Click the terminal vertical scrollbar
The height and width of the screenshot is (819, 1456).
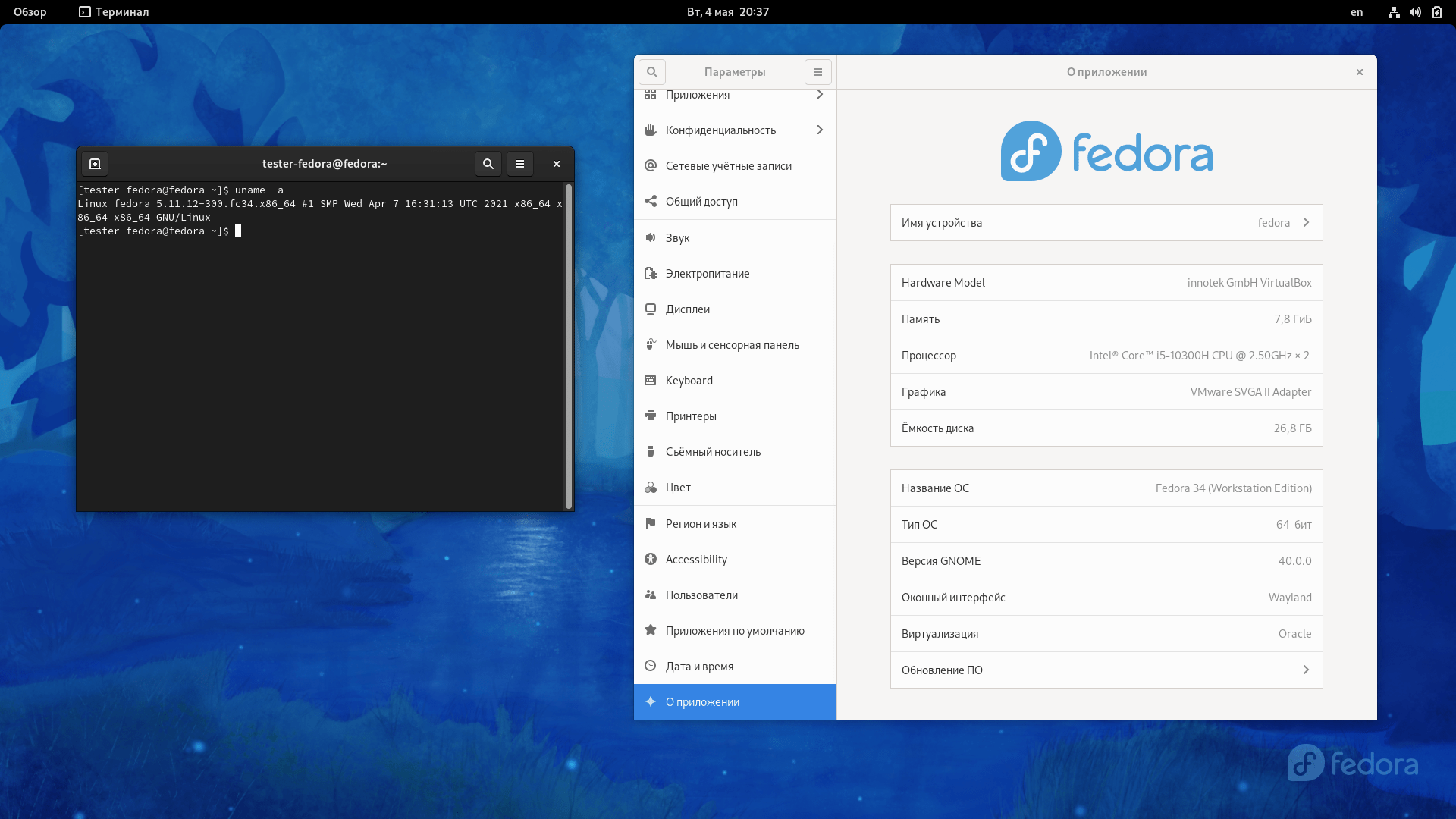click(x=568, y=346)
